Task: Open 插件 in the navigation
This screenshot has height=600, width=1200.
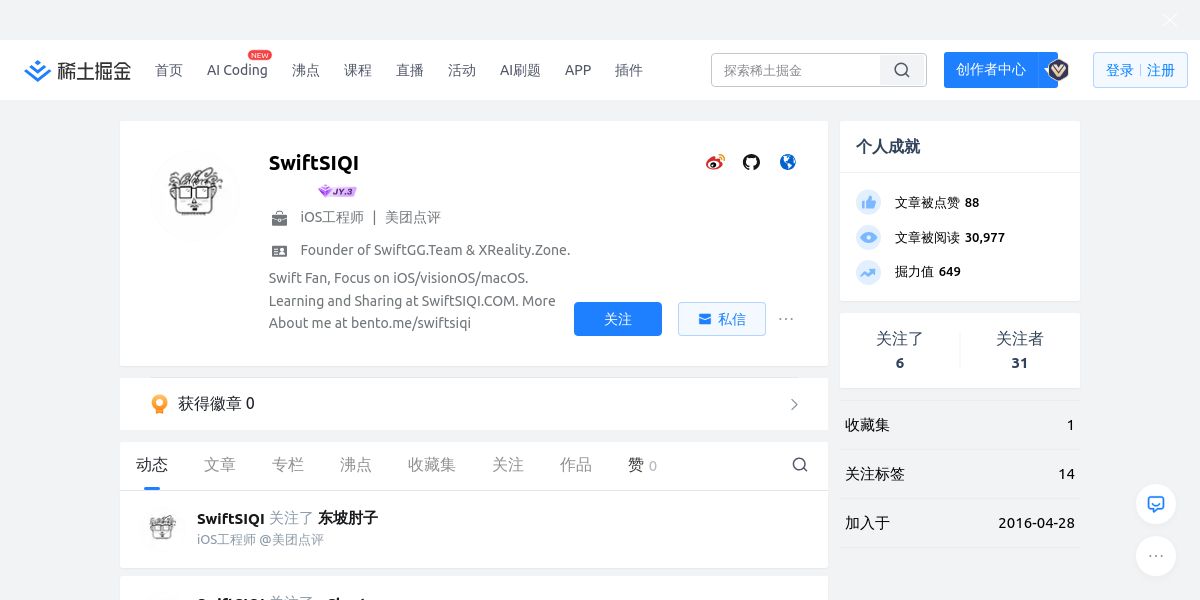Action: pos(629,70)
